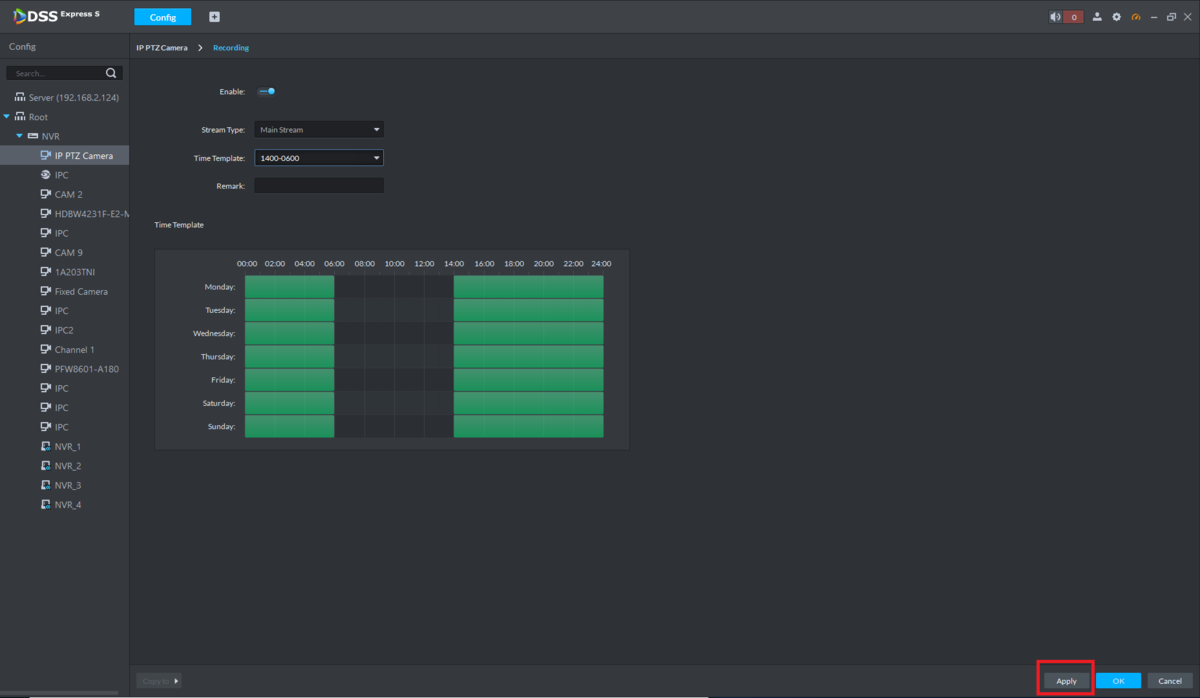
Task: Click the Cancel button
Action: tap(1170, 681)
